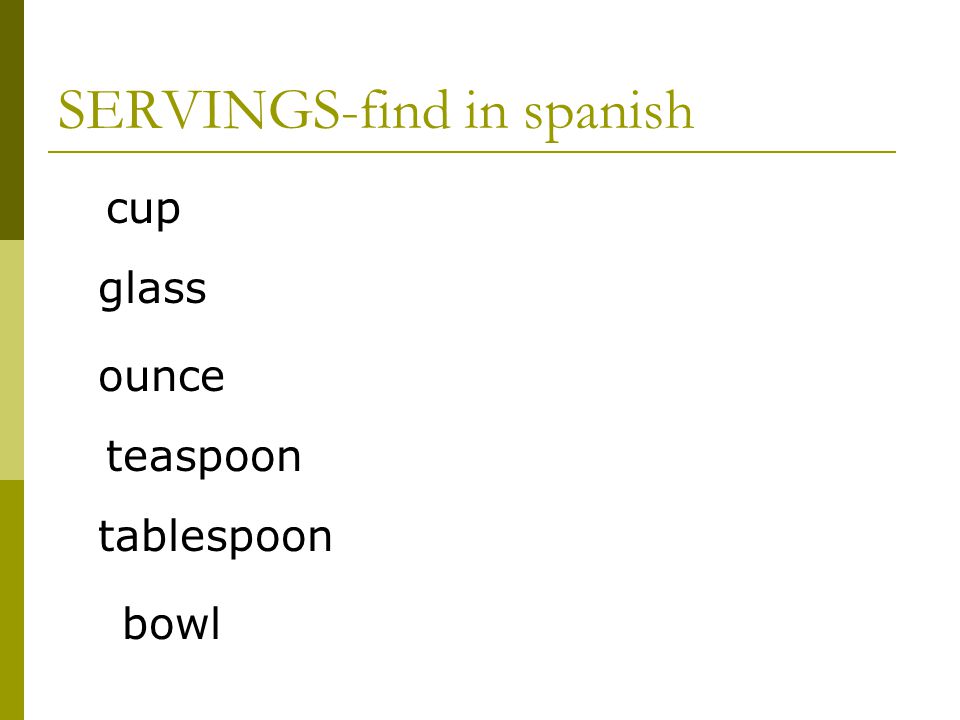Click the word "spanish" in the title
This screenshot has height=720, width=960.
[x=609, y=114]
